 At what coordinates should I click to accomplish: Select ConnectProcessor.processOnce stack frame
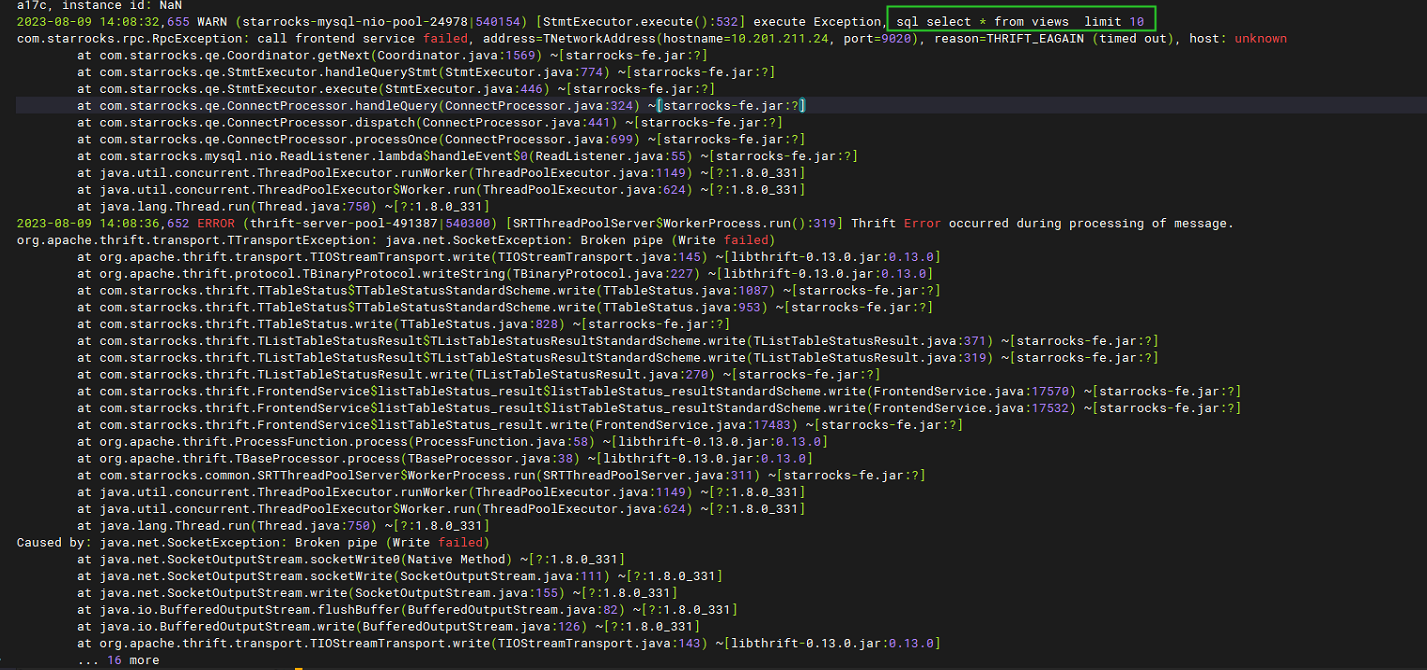[x=441, y=139]
